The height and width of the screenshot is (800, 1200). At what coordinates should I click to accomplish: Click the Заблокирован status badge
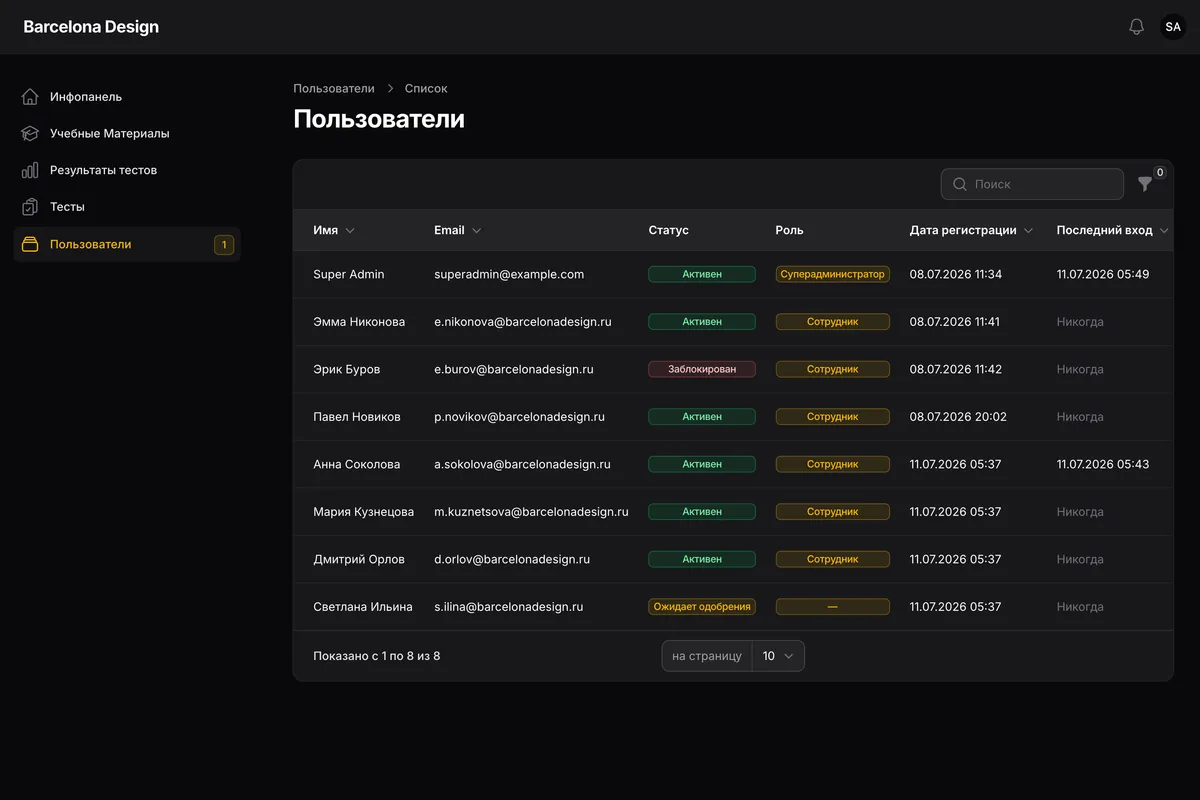click(x=702, y=369)
